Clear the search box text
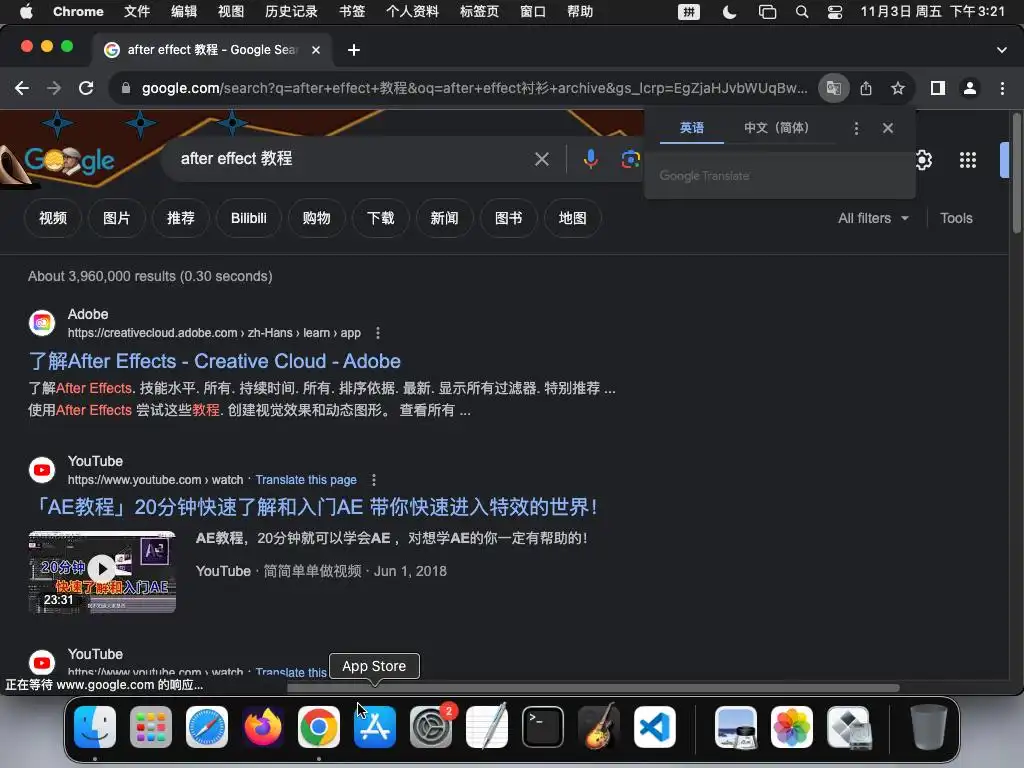This screenshot has height=768, width=1024. point(541,159)
